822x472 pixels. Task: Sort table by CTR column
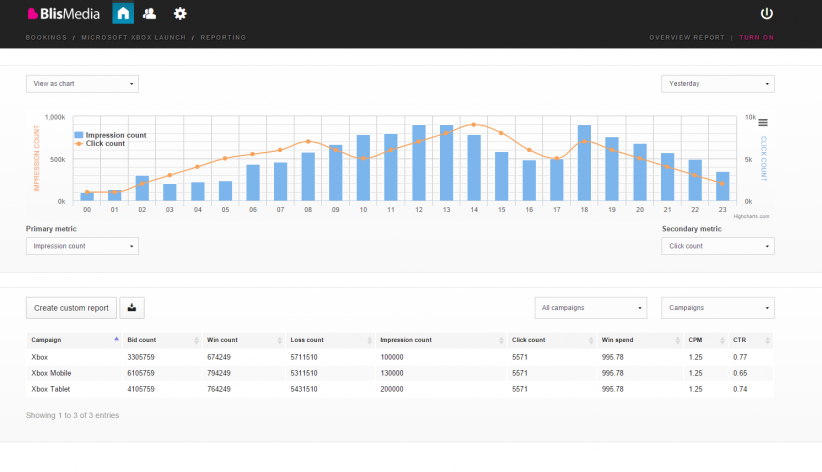coord(751,340)
